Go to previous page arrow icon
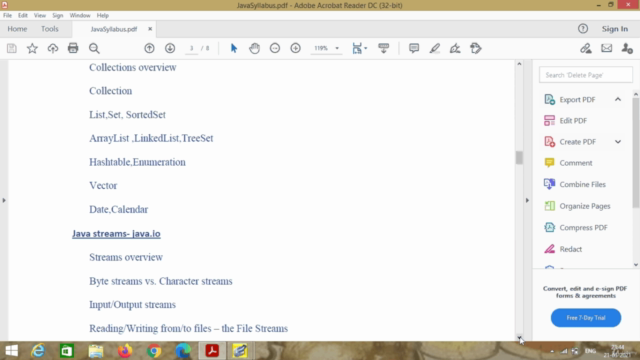Screen dimensions: 640x360 pyautogui.click(x=149, y=48)
